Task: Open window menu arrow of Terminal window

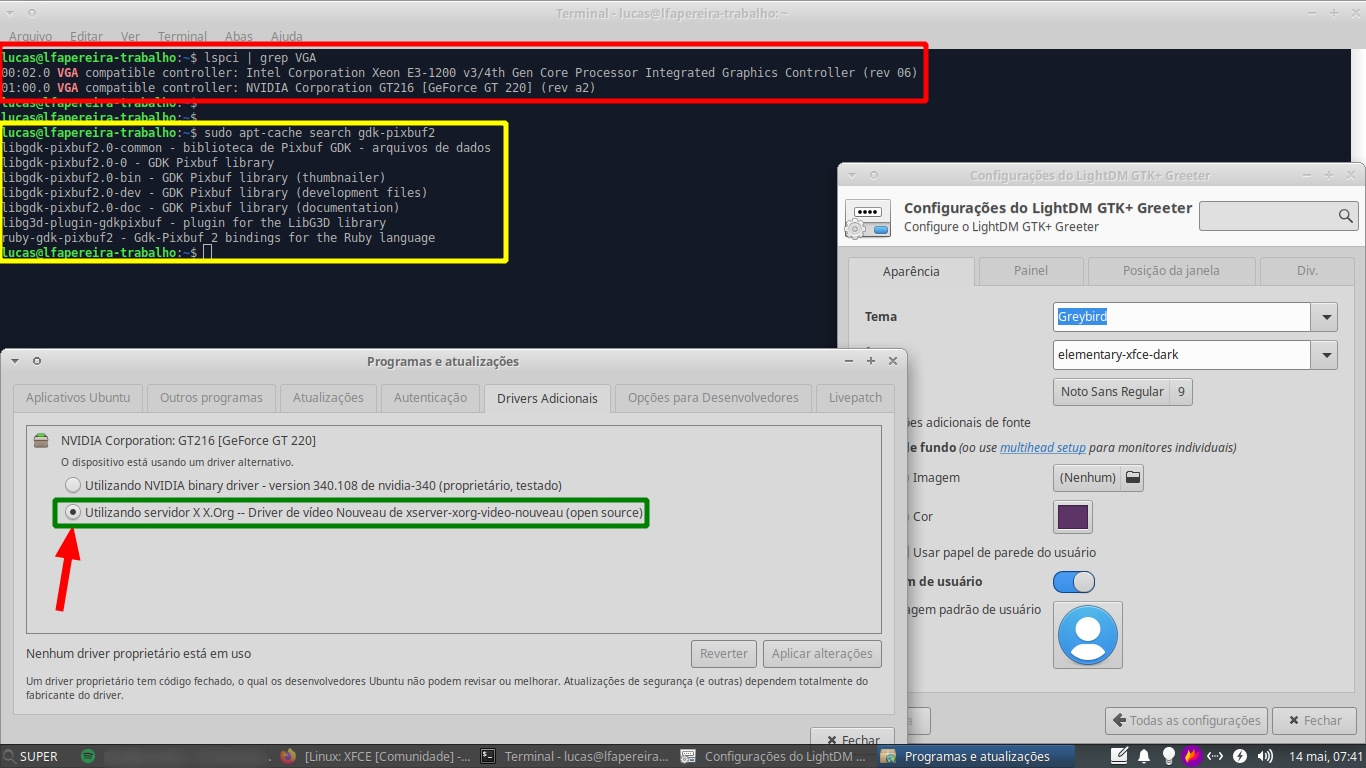Action: tap(8, 13)
